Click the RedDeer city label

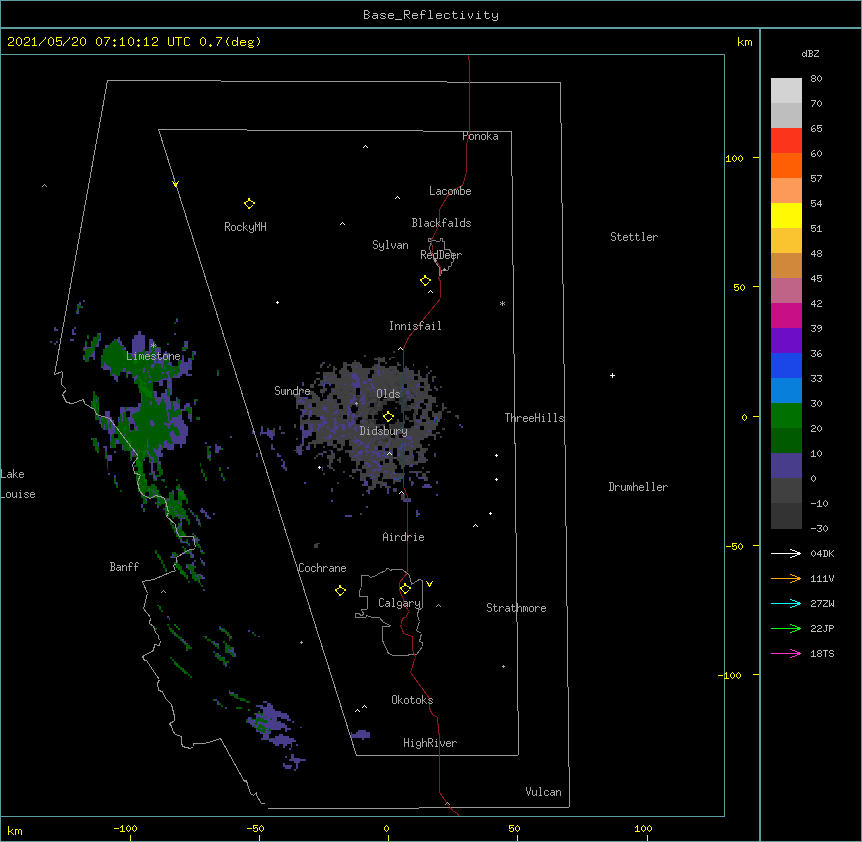point(441,255)
